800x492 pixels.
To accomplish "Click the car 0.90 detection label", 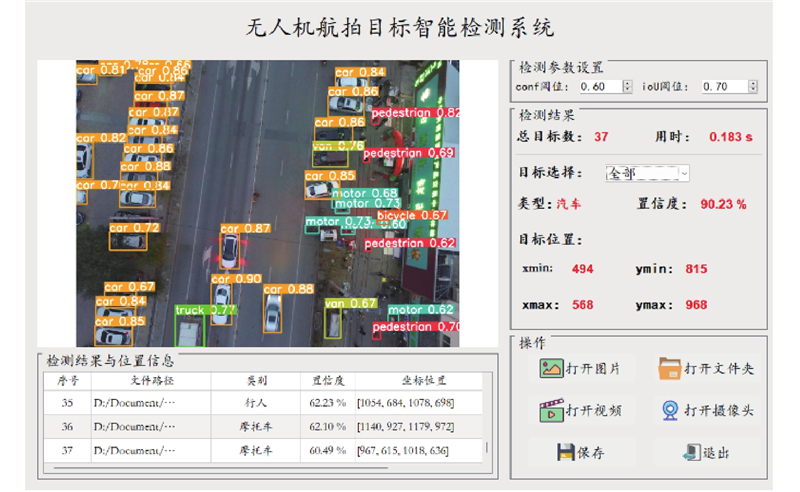I will (236, 279).
